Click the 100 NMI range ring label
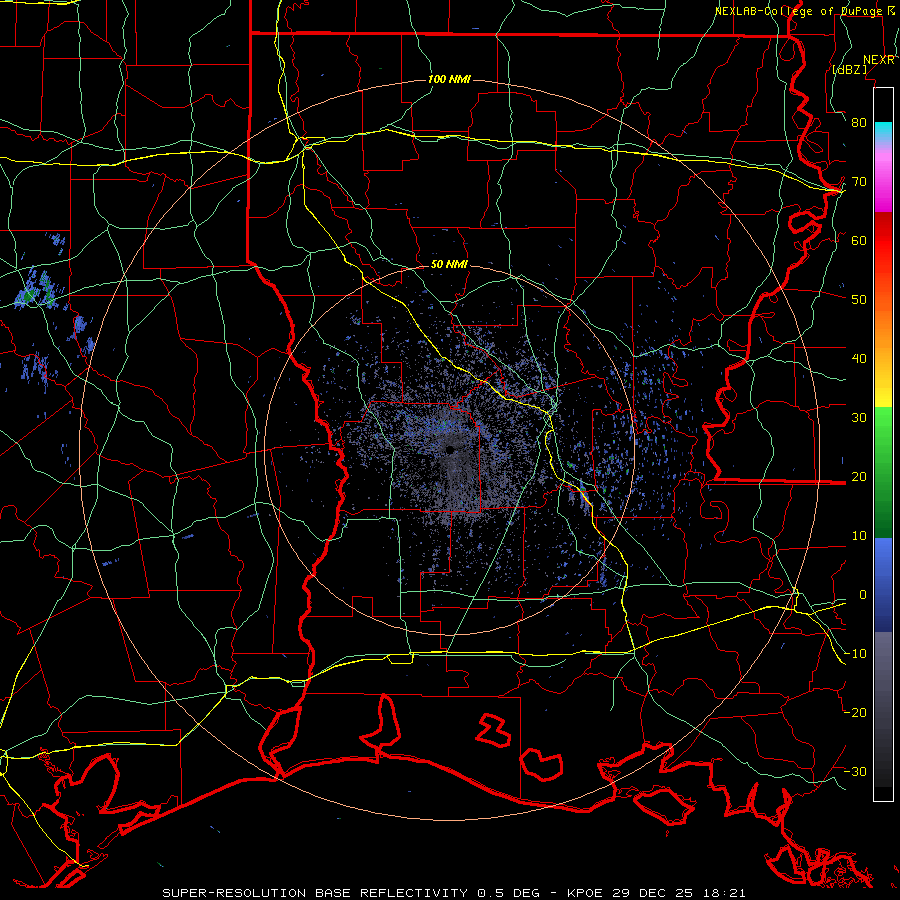 pyautogui.click(x=449, y=79)
